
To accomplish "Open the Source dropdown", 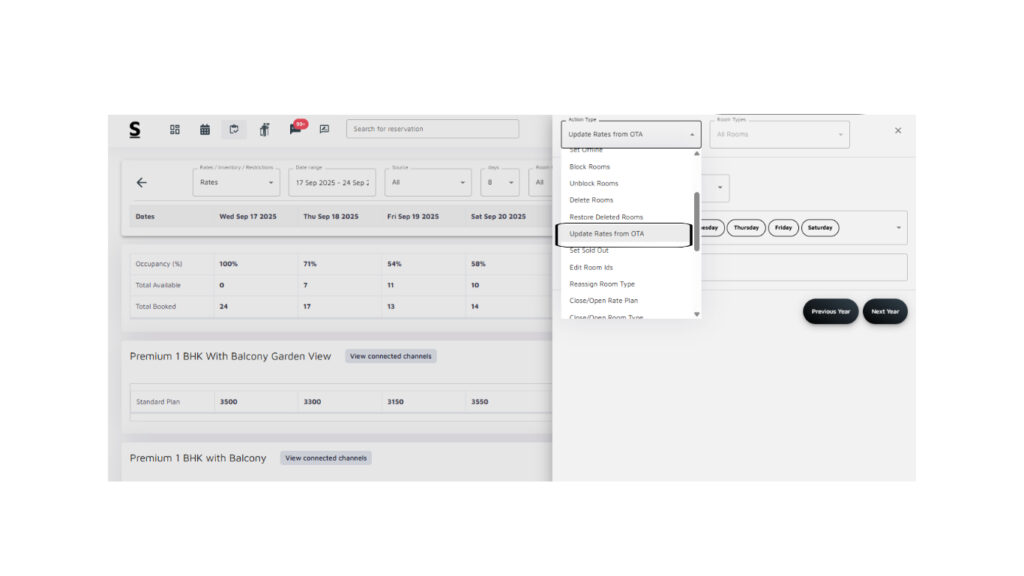I will point(427,183).
